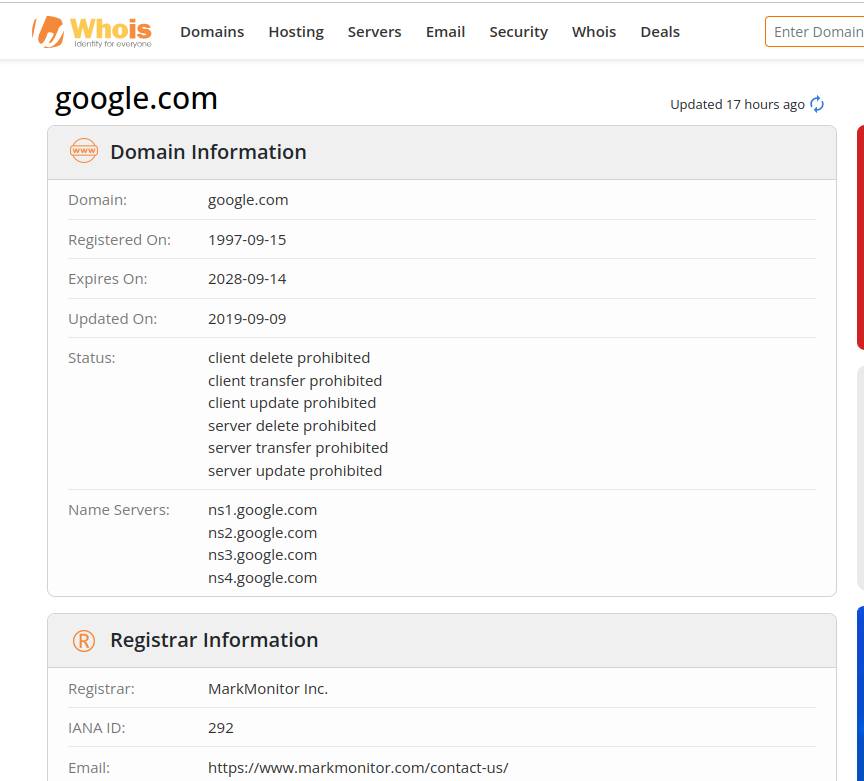Open the markmonitor.com contact-us URL
The image size is (864, 781).
pyautogui.click(x=358, y=768)
